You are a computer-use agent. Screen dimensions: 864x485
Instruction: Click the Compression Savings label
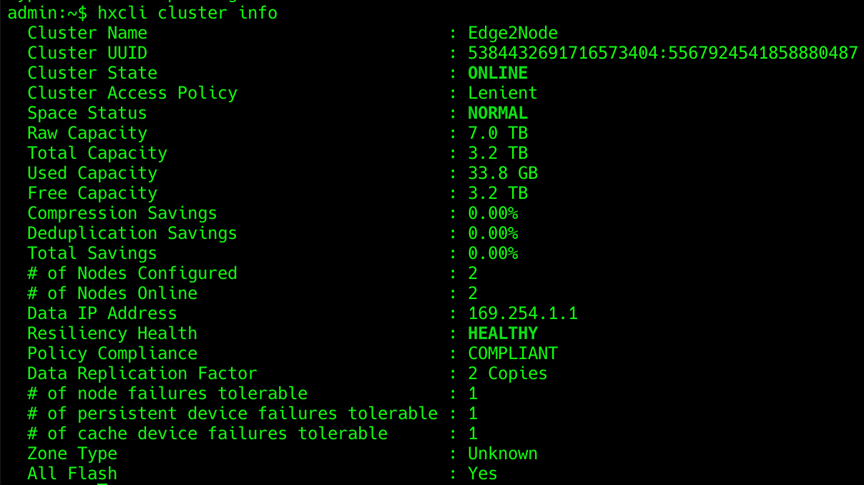click(x=122, y=213)
